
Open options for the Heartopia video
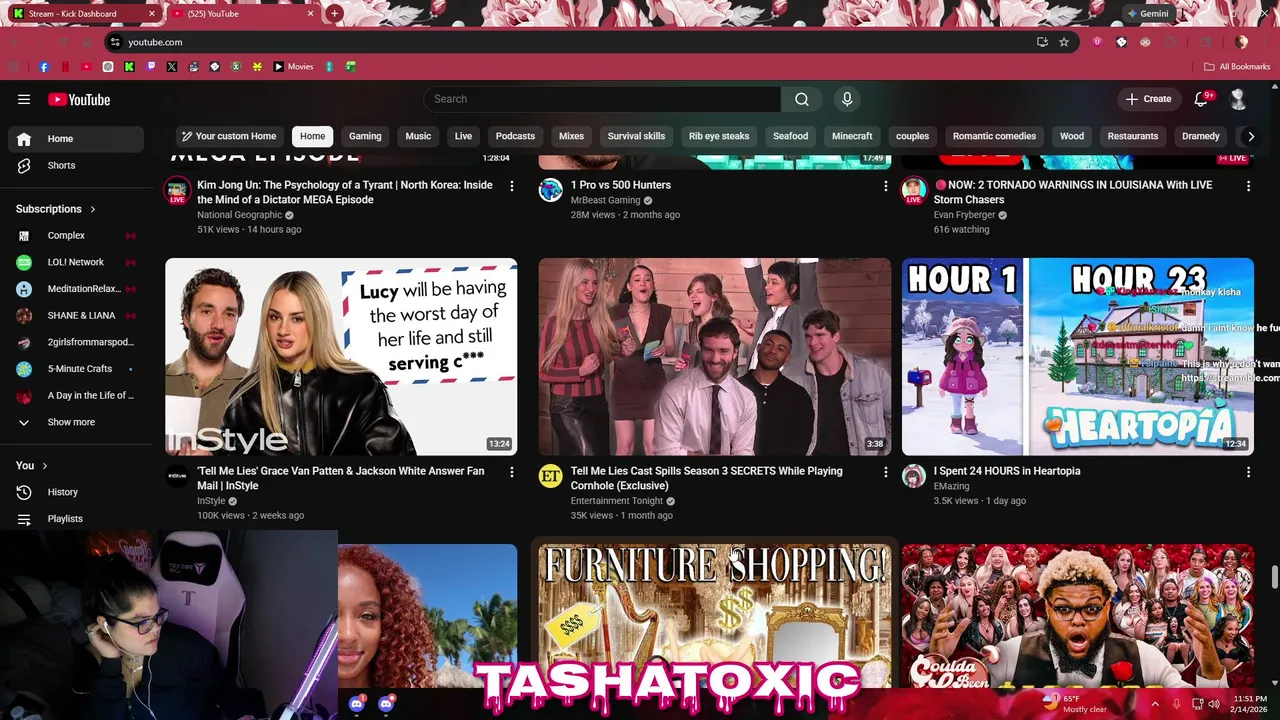1248,472
